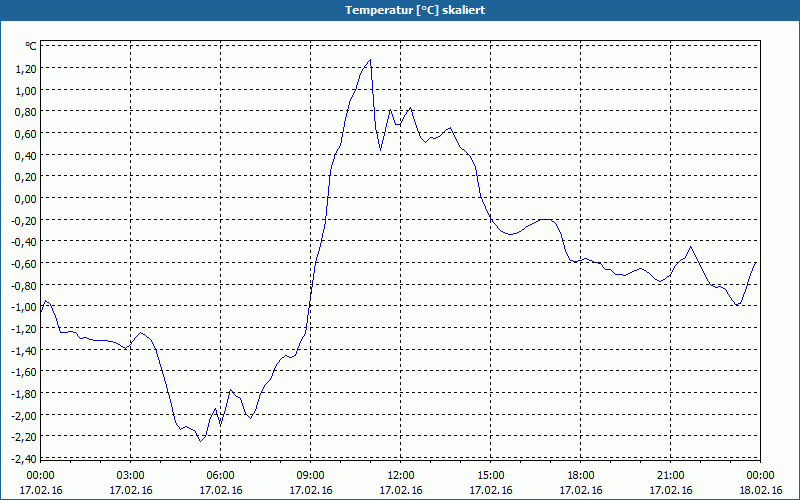Pick the -1,00 y-axis label

click(24, 307)
